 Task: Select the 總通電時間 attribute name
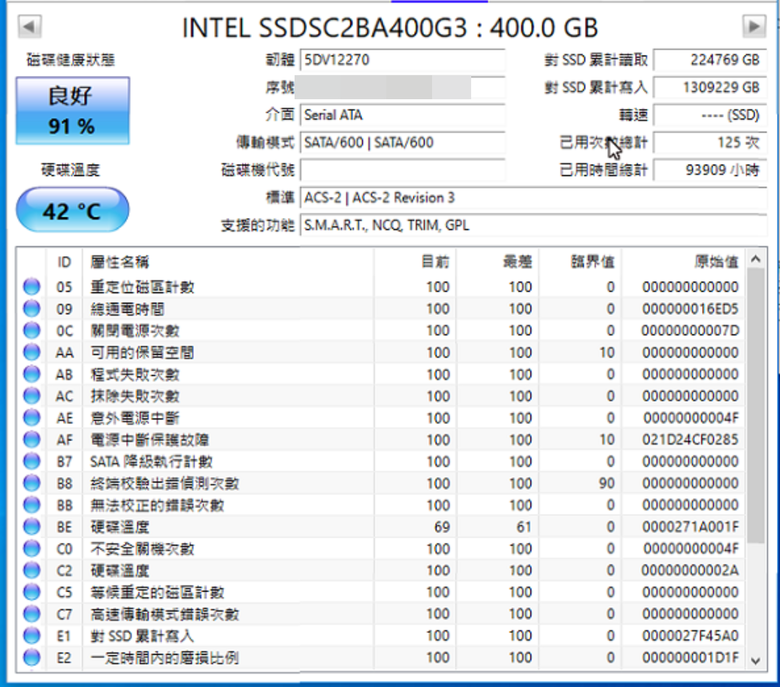tap(127, 309)
